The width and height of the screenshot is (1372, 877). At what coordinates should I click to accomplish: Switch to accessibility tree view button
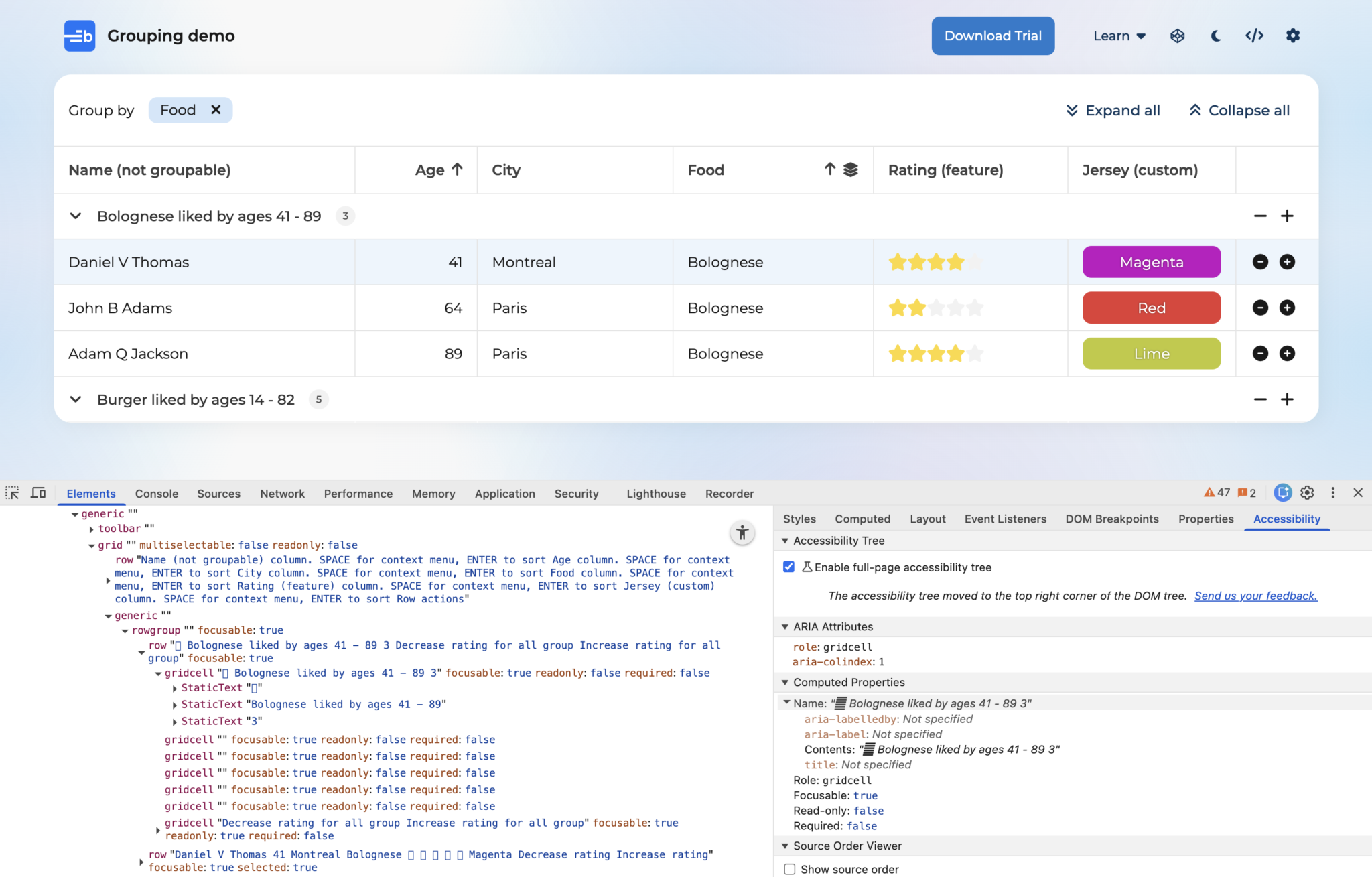742,533
